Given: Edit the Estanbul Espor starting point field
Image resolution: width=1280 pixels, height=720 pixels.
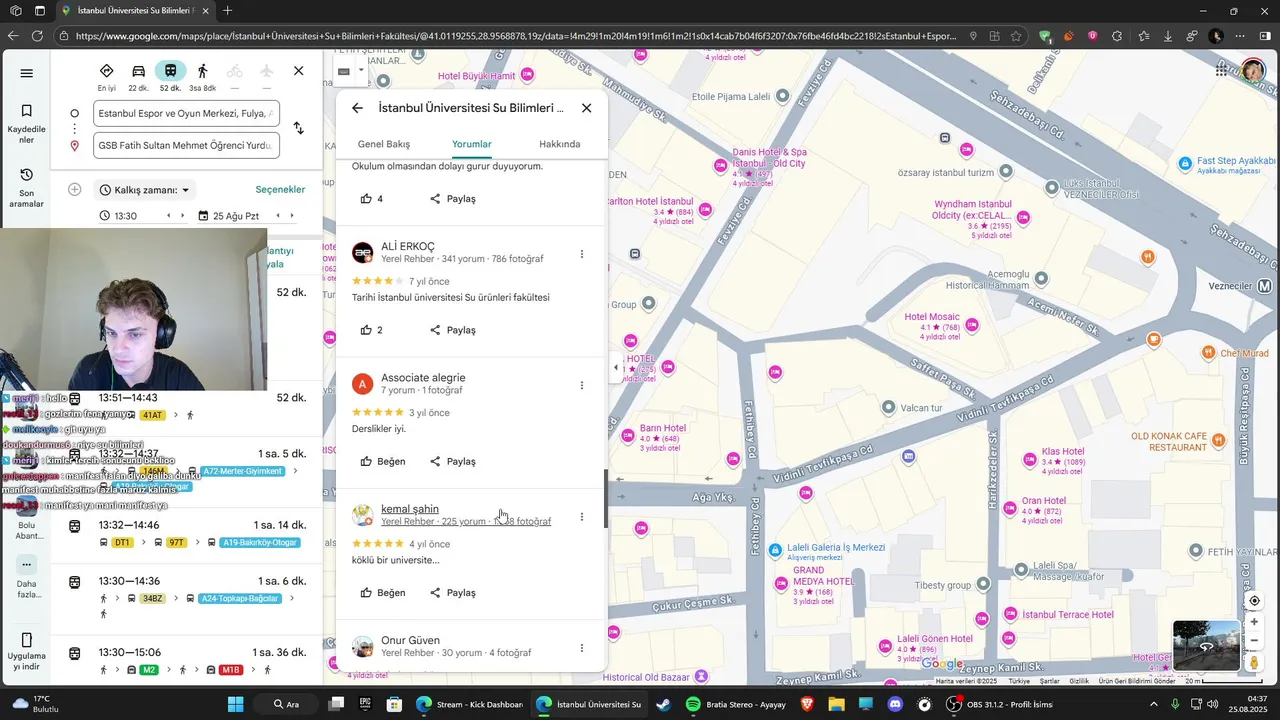Looking at the screenshot, I should pos(186,113).
